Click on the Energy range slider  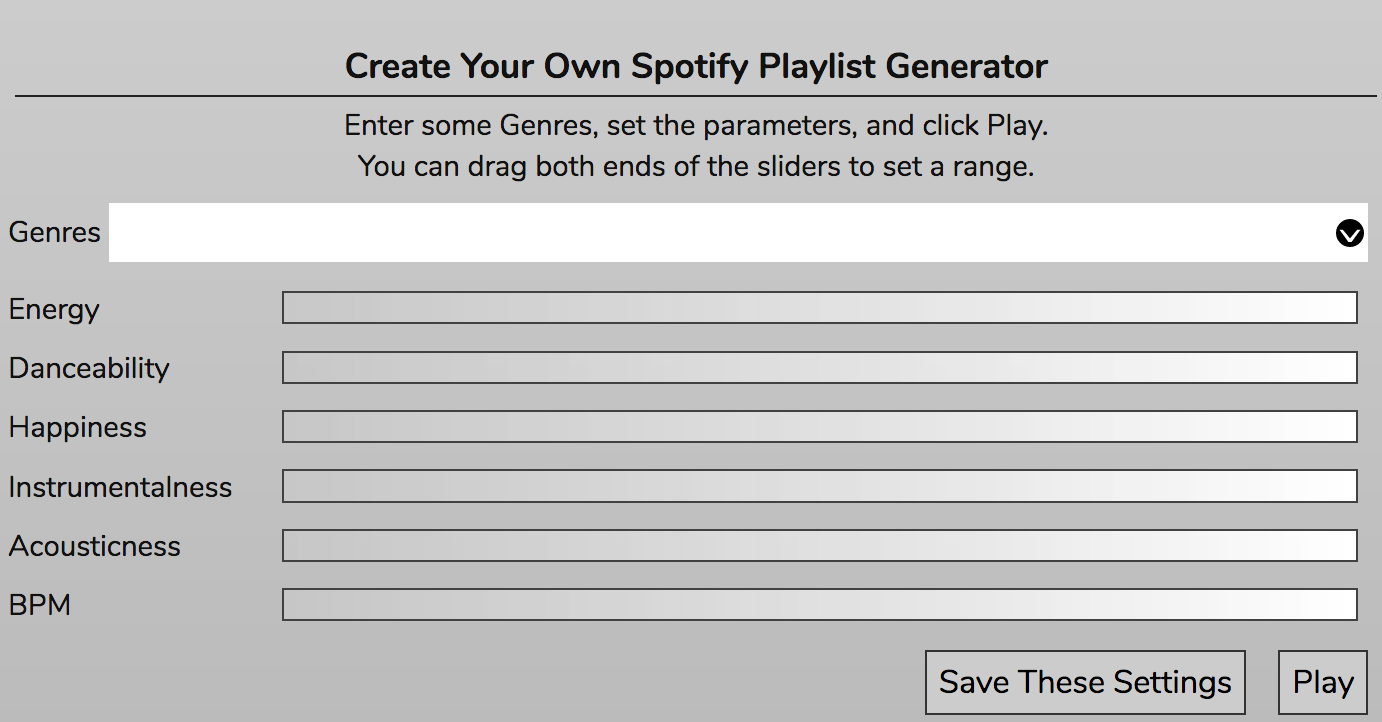pos(820,308)
